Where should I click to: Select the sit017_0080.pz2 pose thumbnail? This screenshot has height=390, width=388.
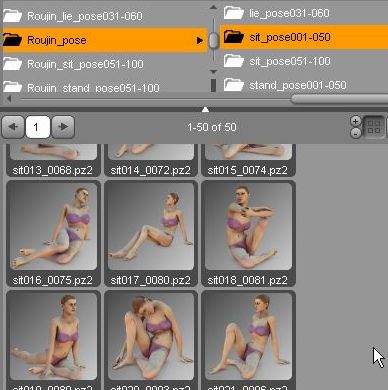[151, 226]
